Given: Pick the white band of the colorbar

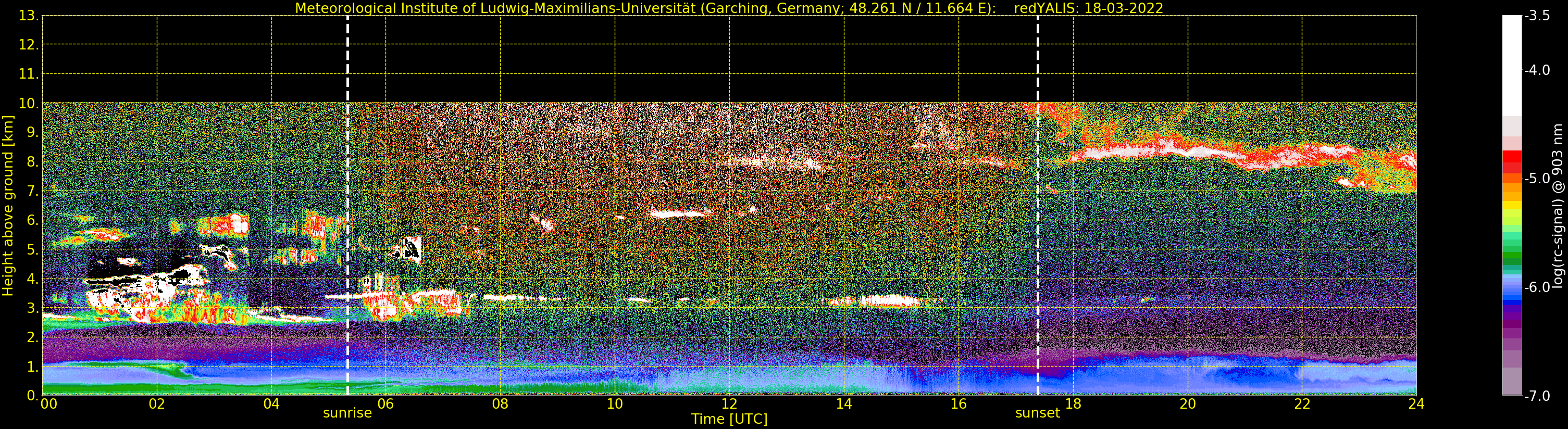Looking at the screenshot, I should (x=1512, y=66).
